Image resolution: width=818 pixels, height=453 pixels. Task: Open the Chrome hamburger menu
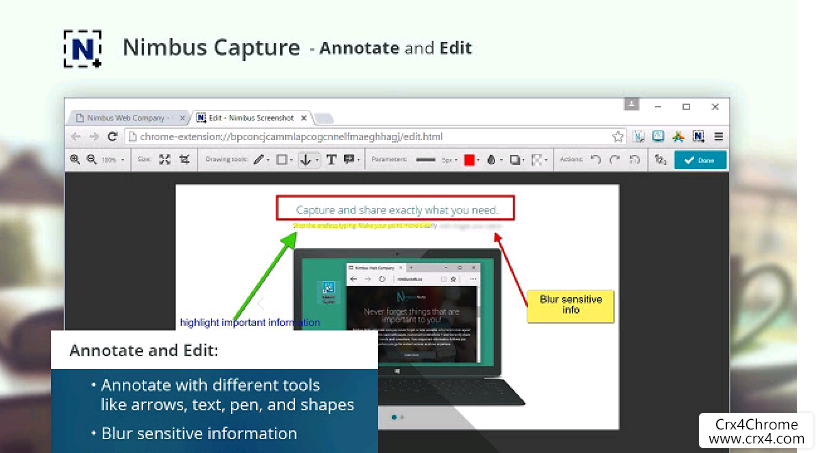click(x=719, y=137)
